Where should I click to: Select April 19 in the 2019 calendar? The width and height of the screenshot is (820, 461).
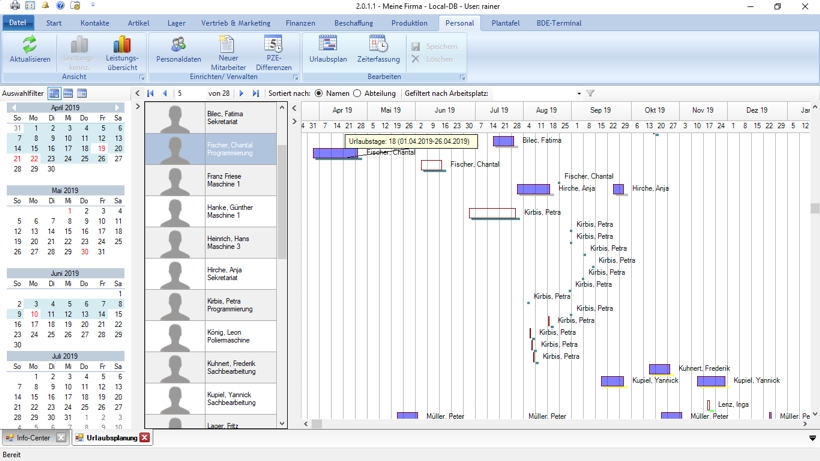click(101, 148)
